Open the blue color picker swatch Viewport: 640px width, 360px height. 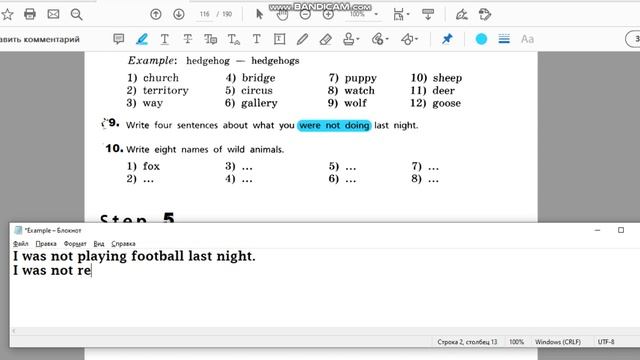[x=481, y=39]
